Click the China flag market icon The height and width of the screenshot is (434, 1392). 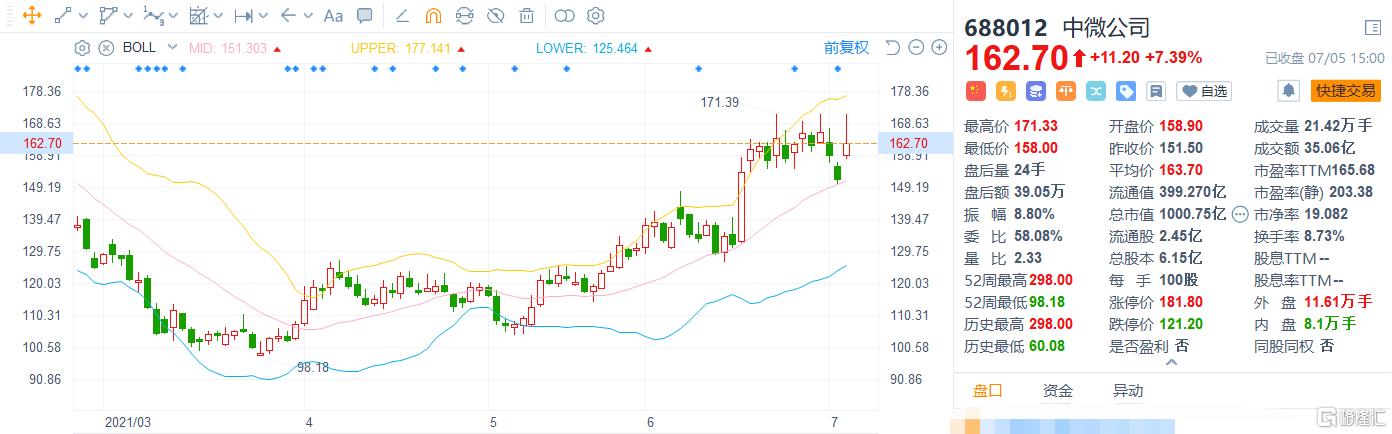coord(975,91)
